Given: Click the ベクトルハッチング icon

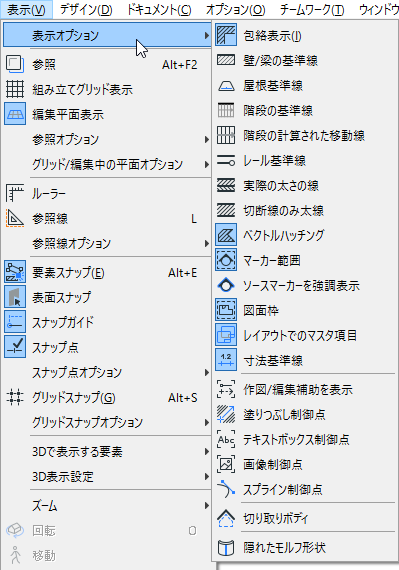Looking at the screenshot, I should point(226,235).
